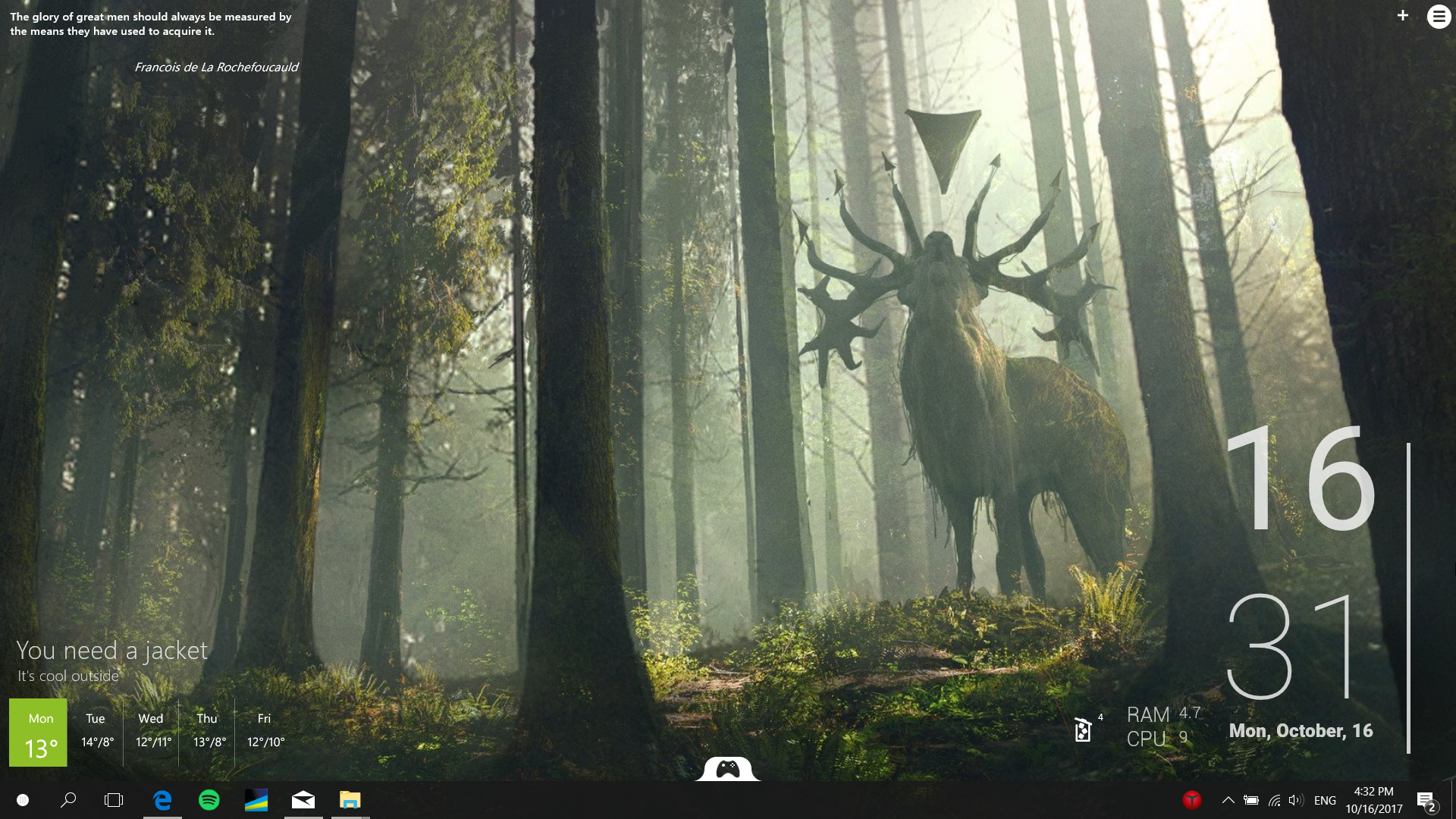Open the Windows Start button
Viewport: 1456px width, 819px height.
coord(23,800)
